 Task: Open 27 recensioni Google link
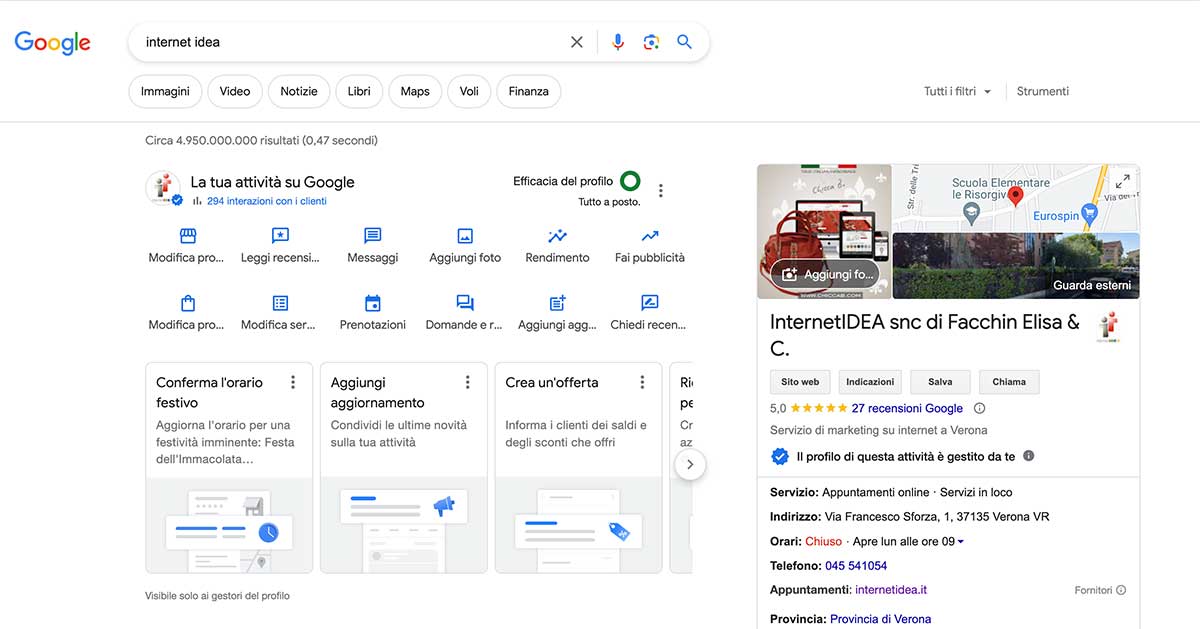pos(907,408)
